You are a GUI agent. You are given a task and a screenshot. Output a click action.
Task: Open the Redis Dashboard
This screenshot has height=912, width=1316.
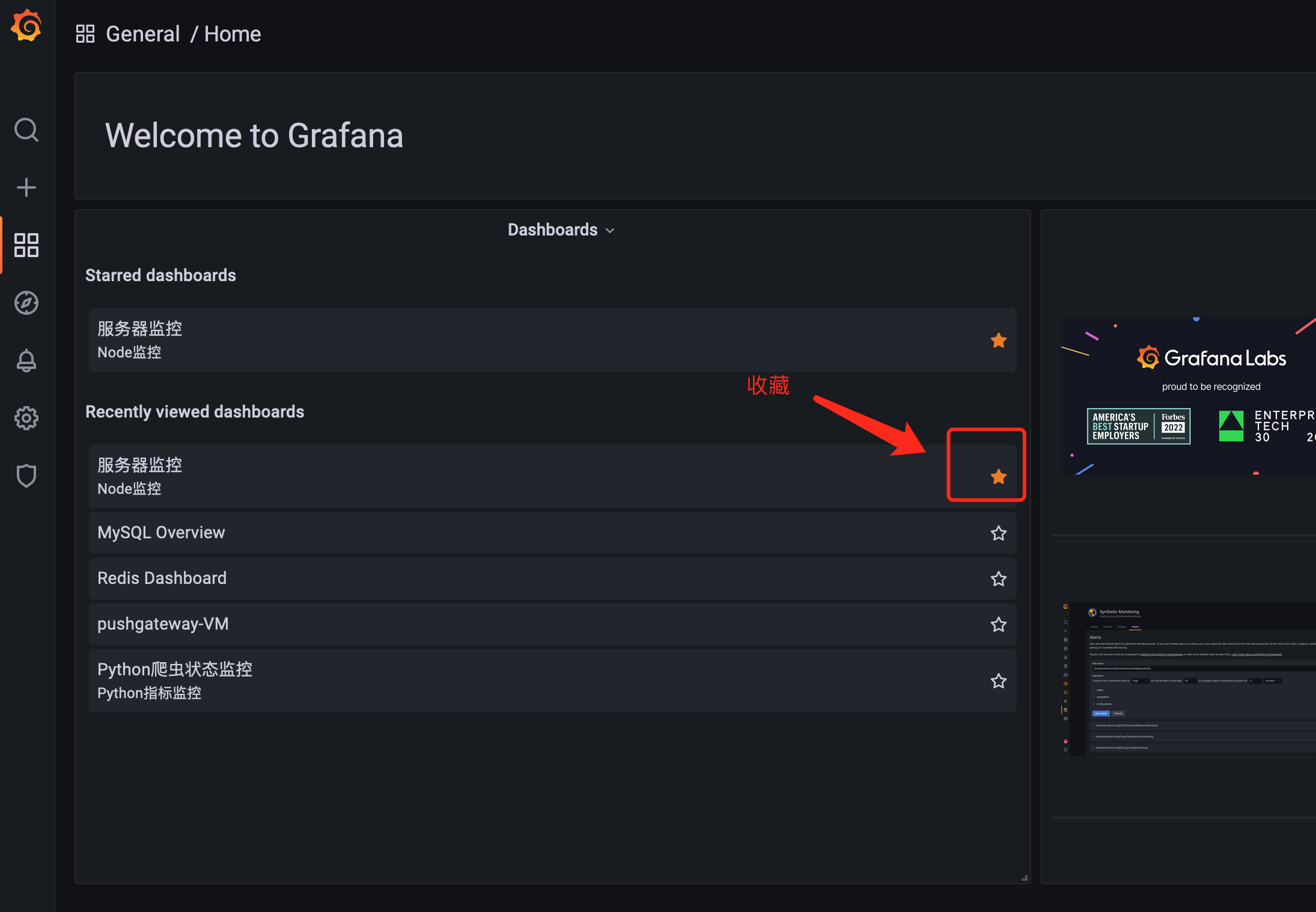[553, 579]
